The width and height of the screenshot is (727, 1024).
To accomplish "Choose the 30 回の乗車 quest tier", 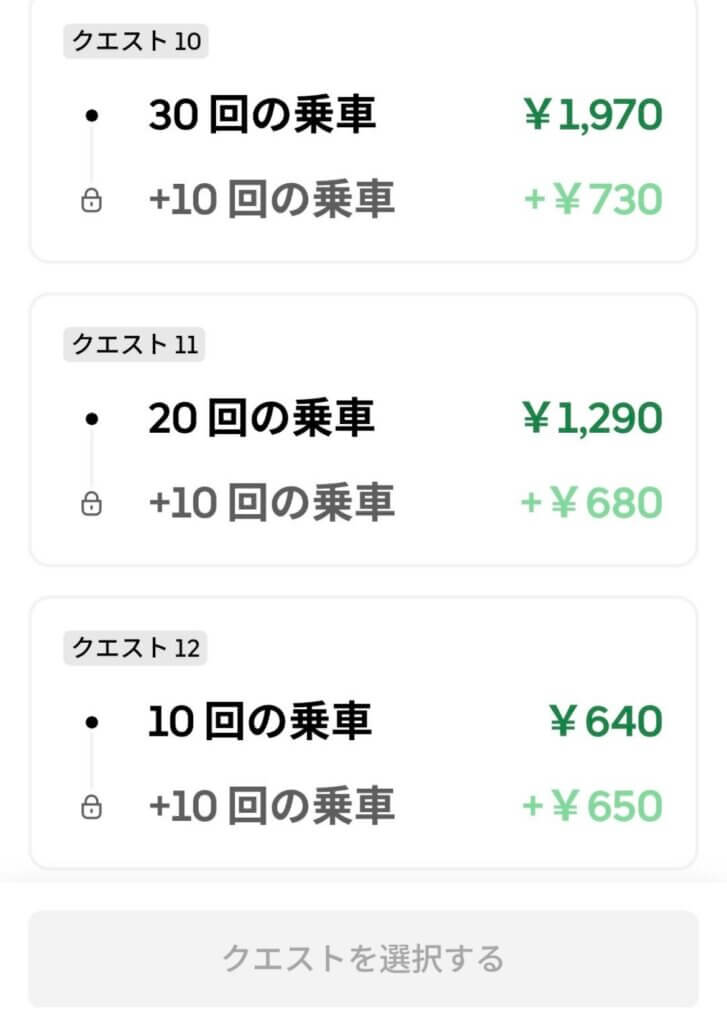I will pyautogui.click(x=262, y=116).
